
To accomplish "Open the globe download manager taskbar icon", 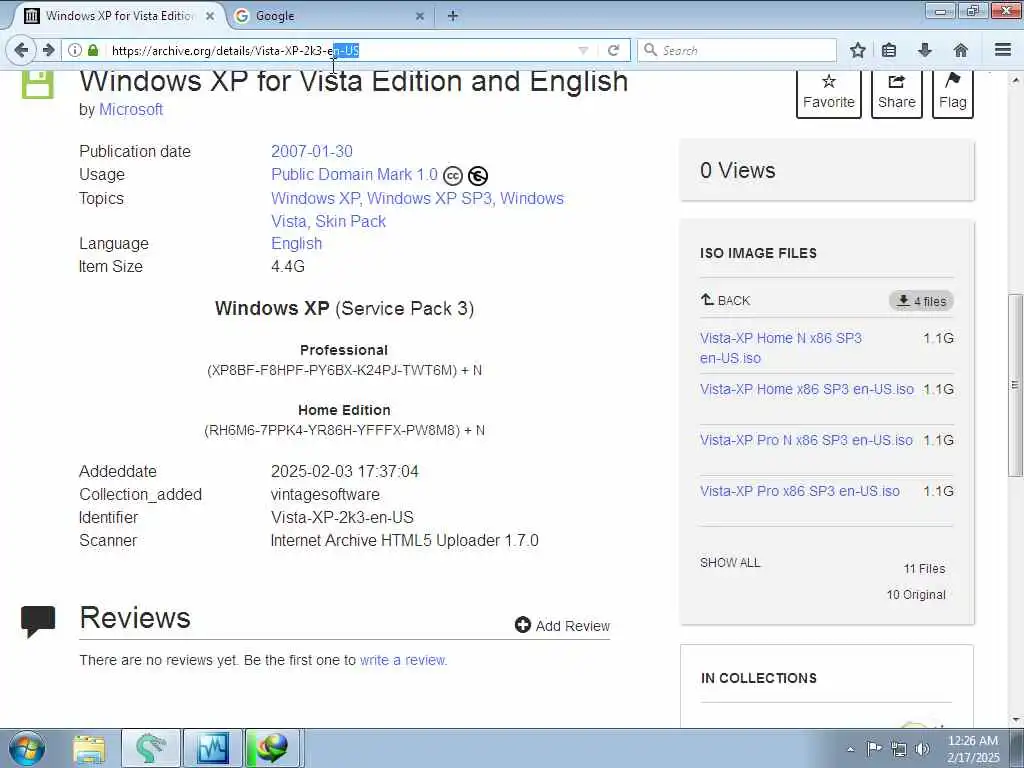I will 272,748.
